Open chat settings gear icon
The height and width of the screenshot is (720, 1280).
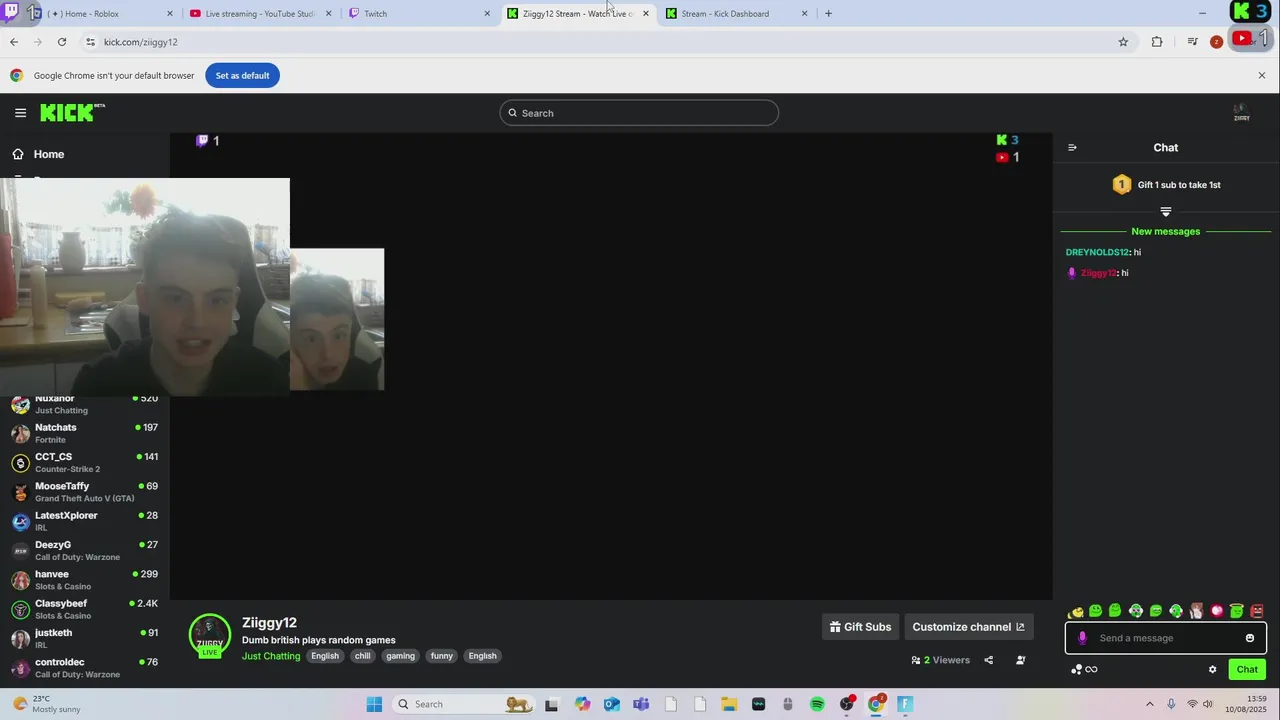[1213, 670]
